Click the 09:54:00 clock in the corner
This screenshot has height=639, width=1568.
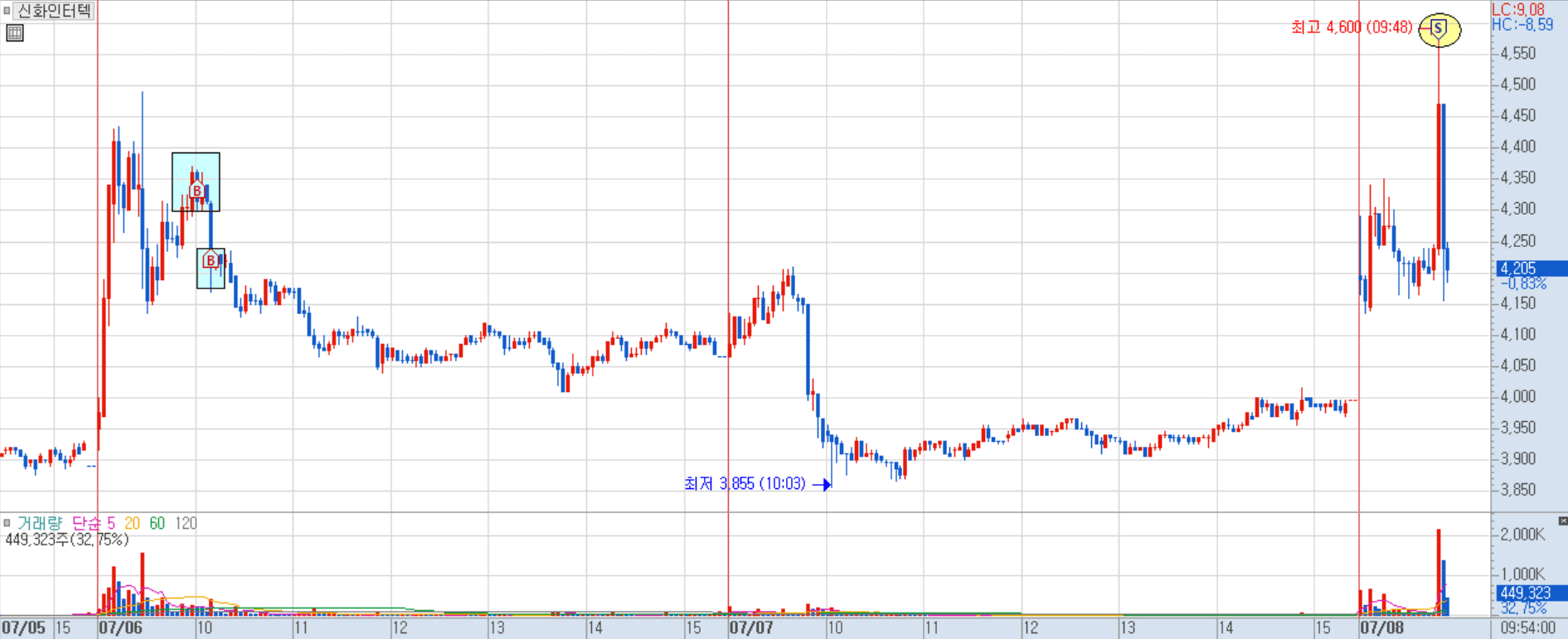(x=1527, y=627)
